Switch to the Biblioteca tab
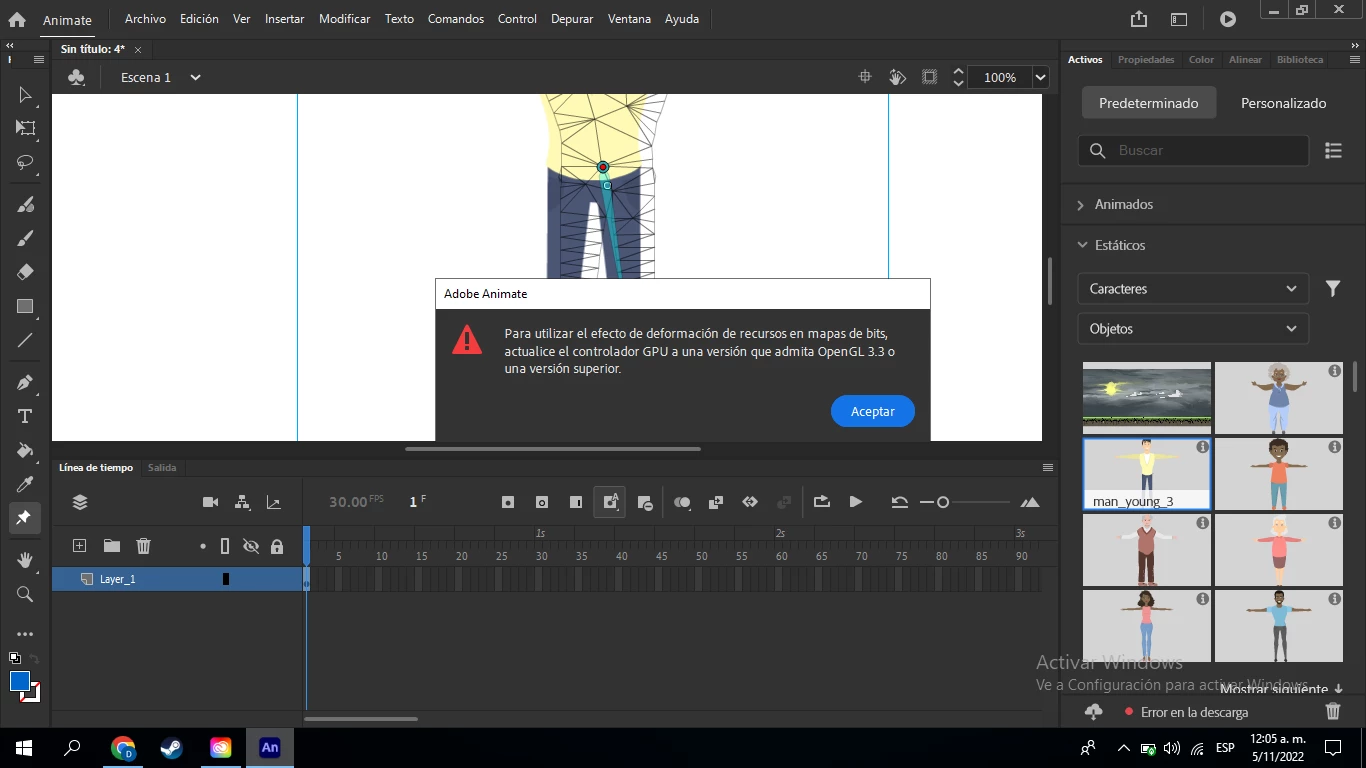The width and height of the screenshot is (1366, 768). [1300, 60]
